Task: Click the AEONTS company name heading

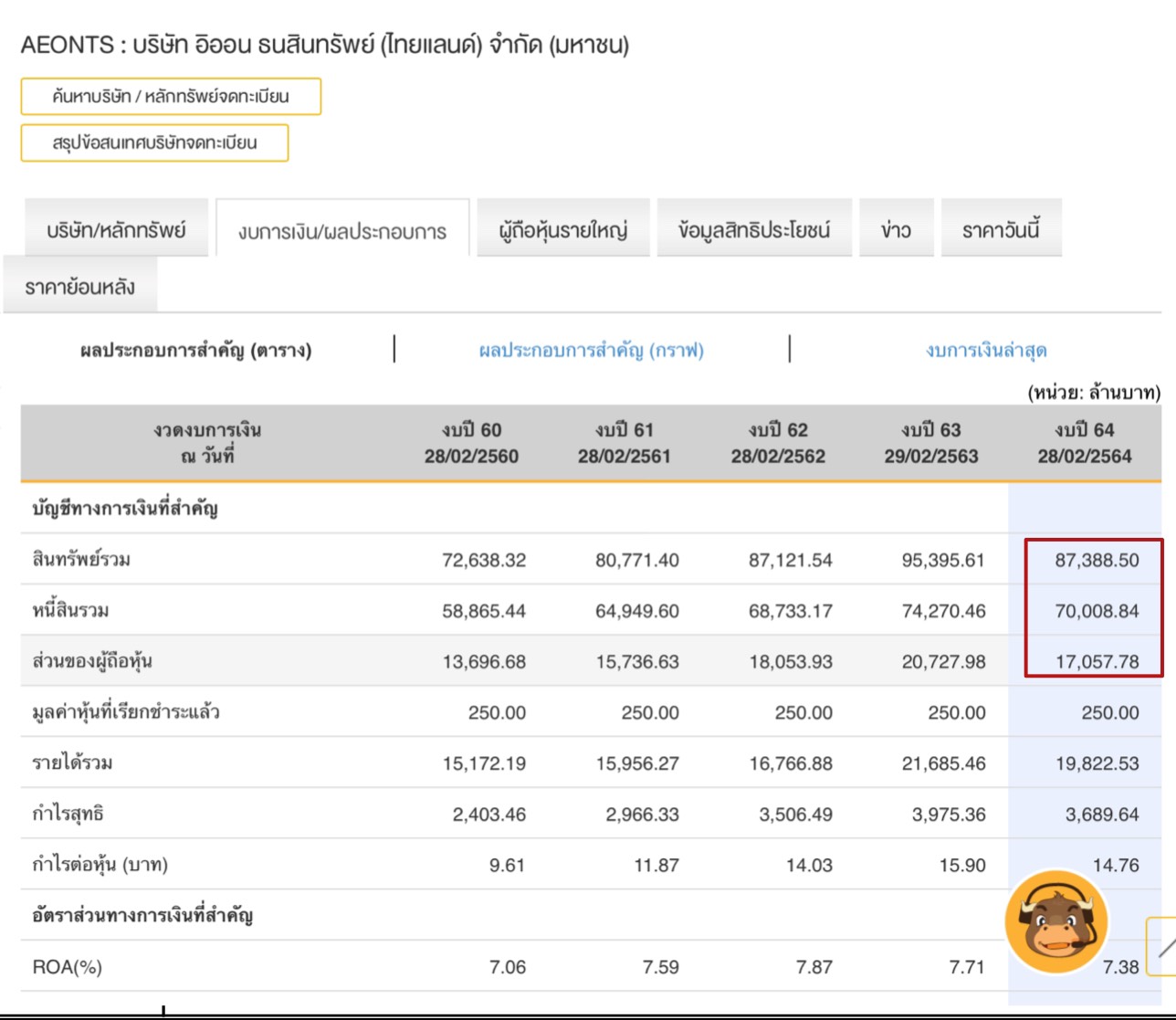Action: coord(324,45)
